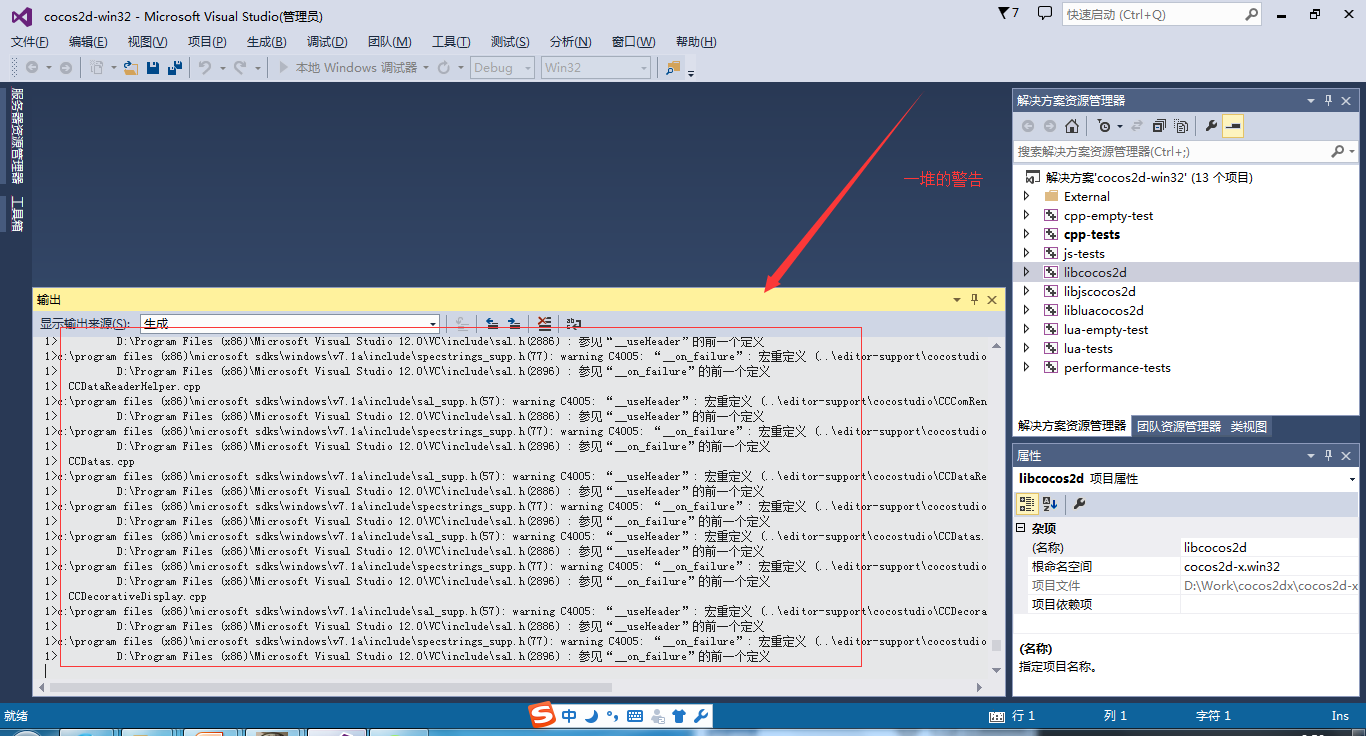Save the current file via the floppy icon
The height and width of the screenshot is (736, 1366).
[153, 68]
